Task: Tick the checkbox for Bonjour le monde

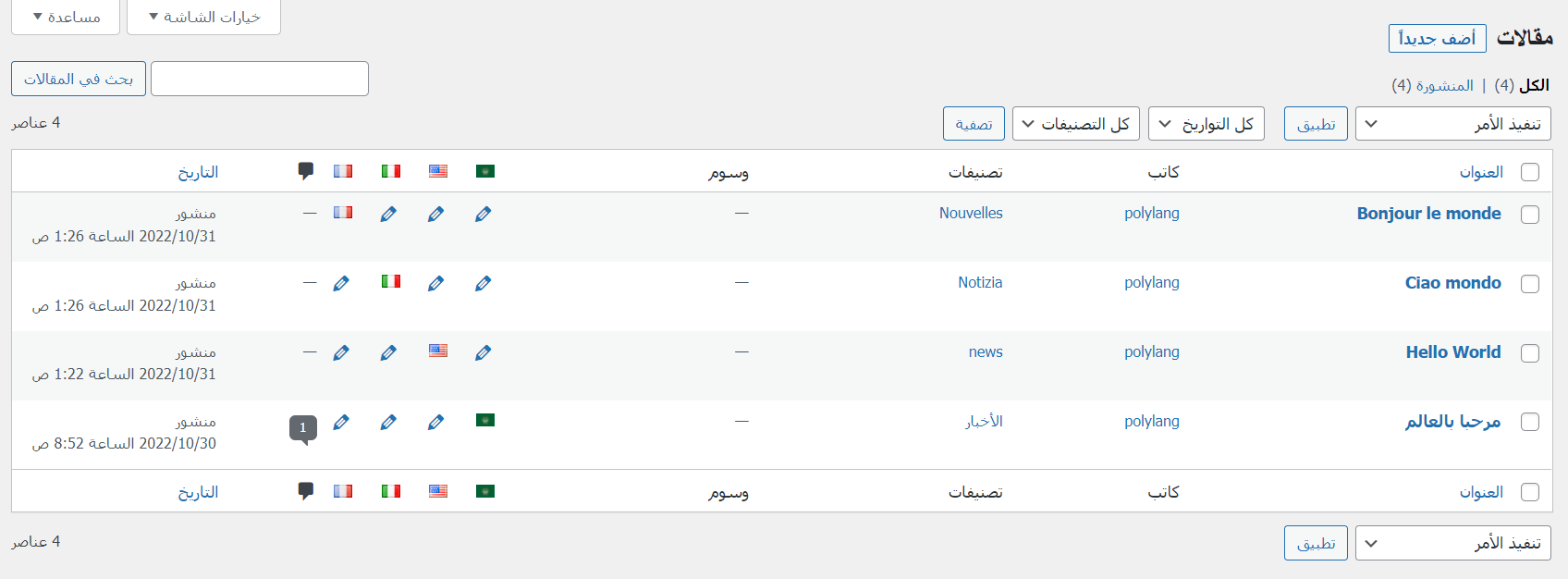Action: point(1530,215)
